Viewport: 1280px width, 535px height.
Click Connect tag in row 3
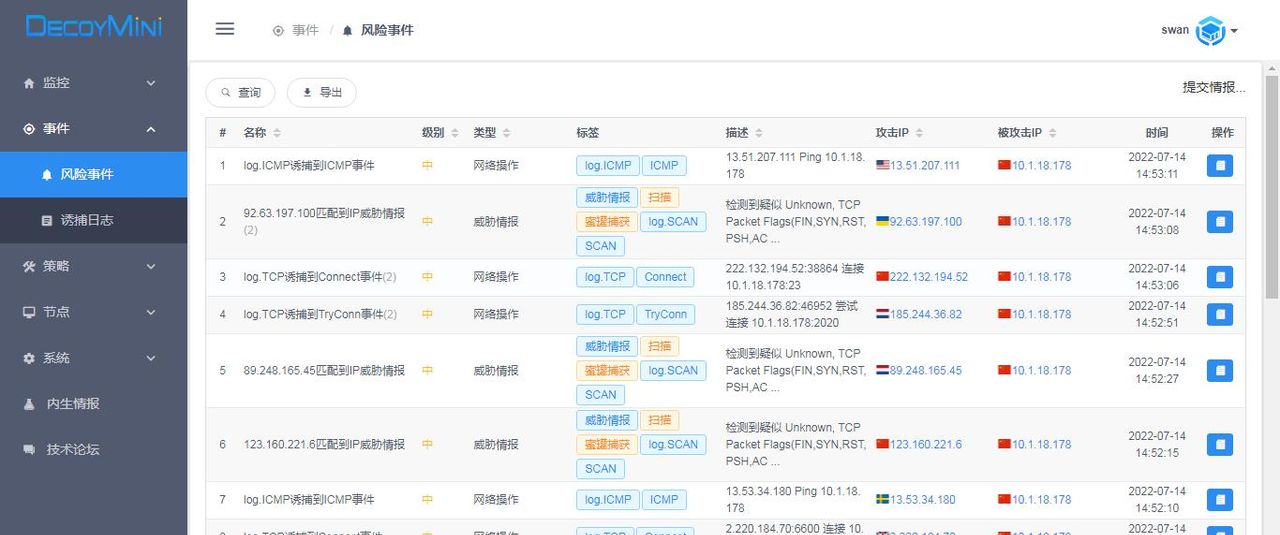click(666, 277)
